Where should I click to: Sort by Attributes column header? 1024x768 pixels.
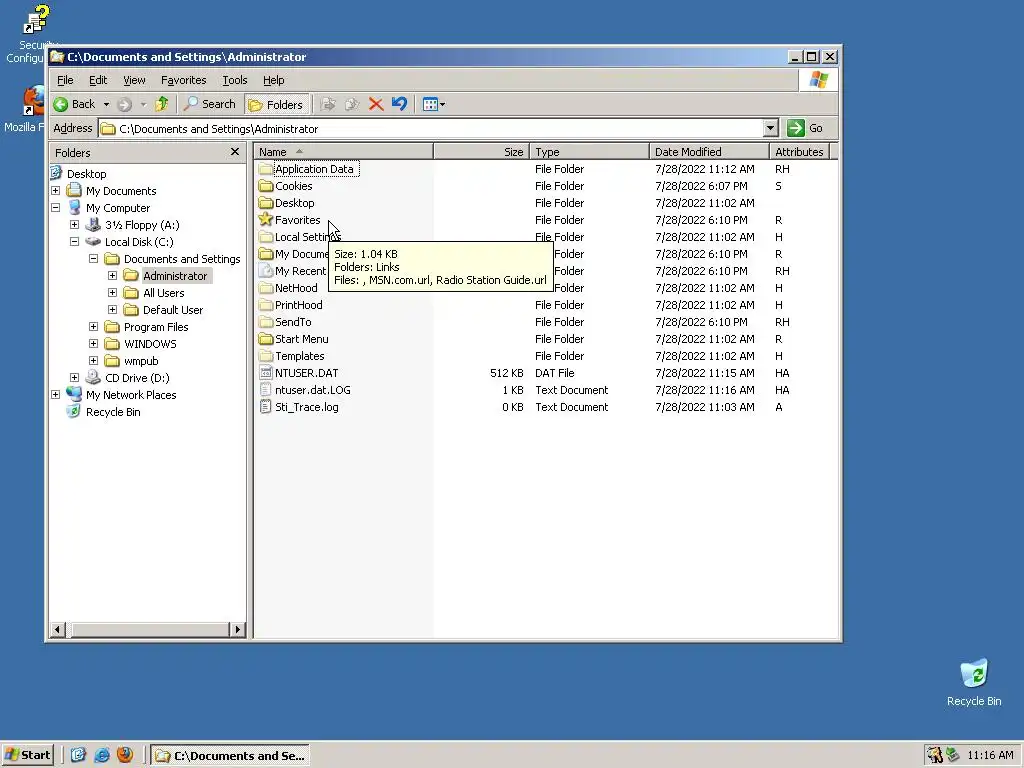(x=799, y=152)
